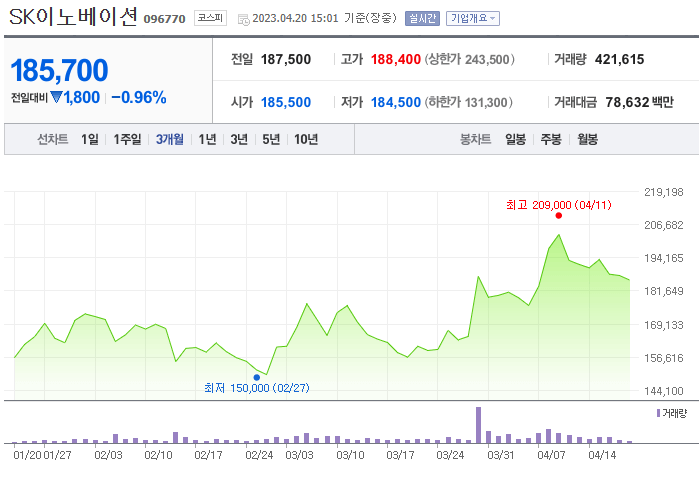This screenshot has height=477, width=699.
Task: Click the 04/07 date axis label
Action: [x=551, y=455]
